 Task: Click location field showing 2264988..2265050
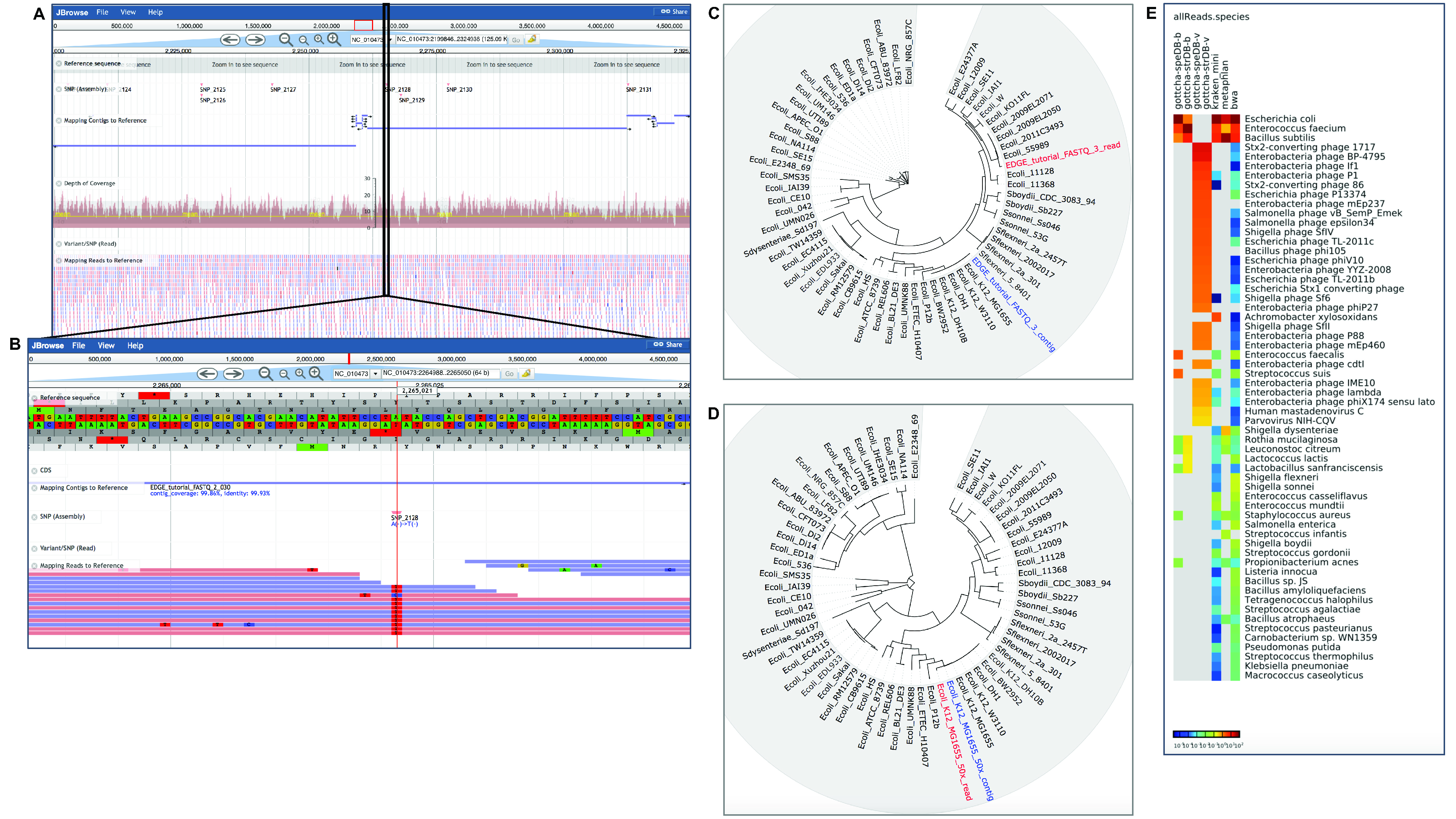click(x=440, y=373)
